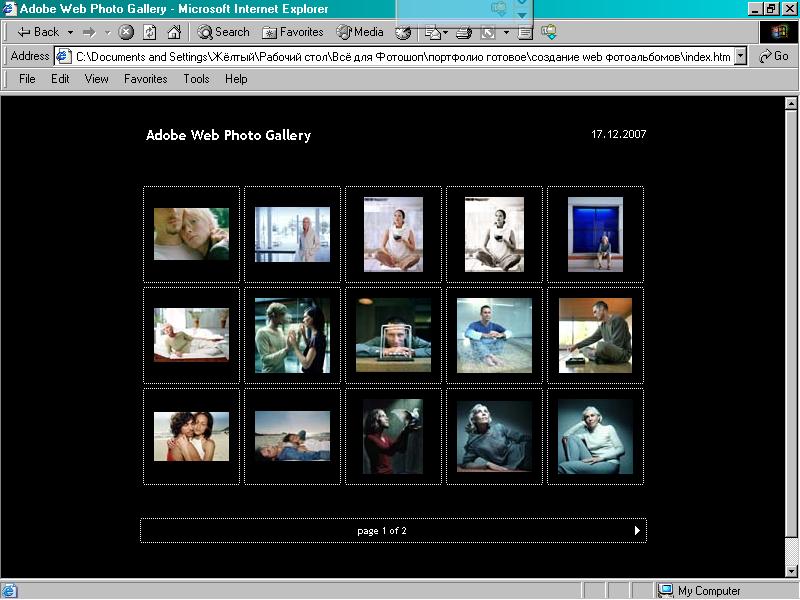Click the 'page 1 of 2' text

[382, 531]
